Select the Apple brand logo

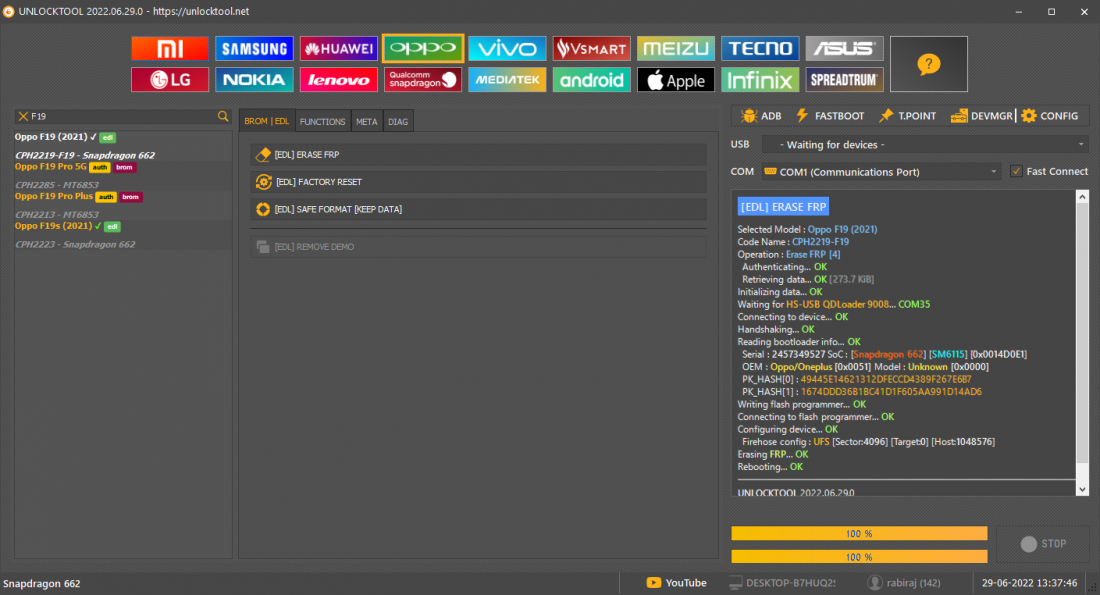click(x=676, y=79)
